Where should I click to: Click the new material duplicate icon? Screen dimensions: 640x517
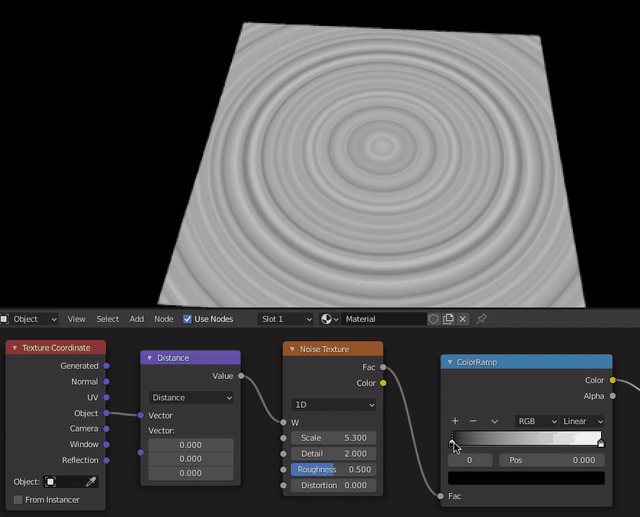[x=448, y=319]
